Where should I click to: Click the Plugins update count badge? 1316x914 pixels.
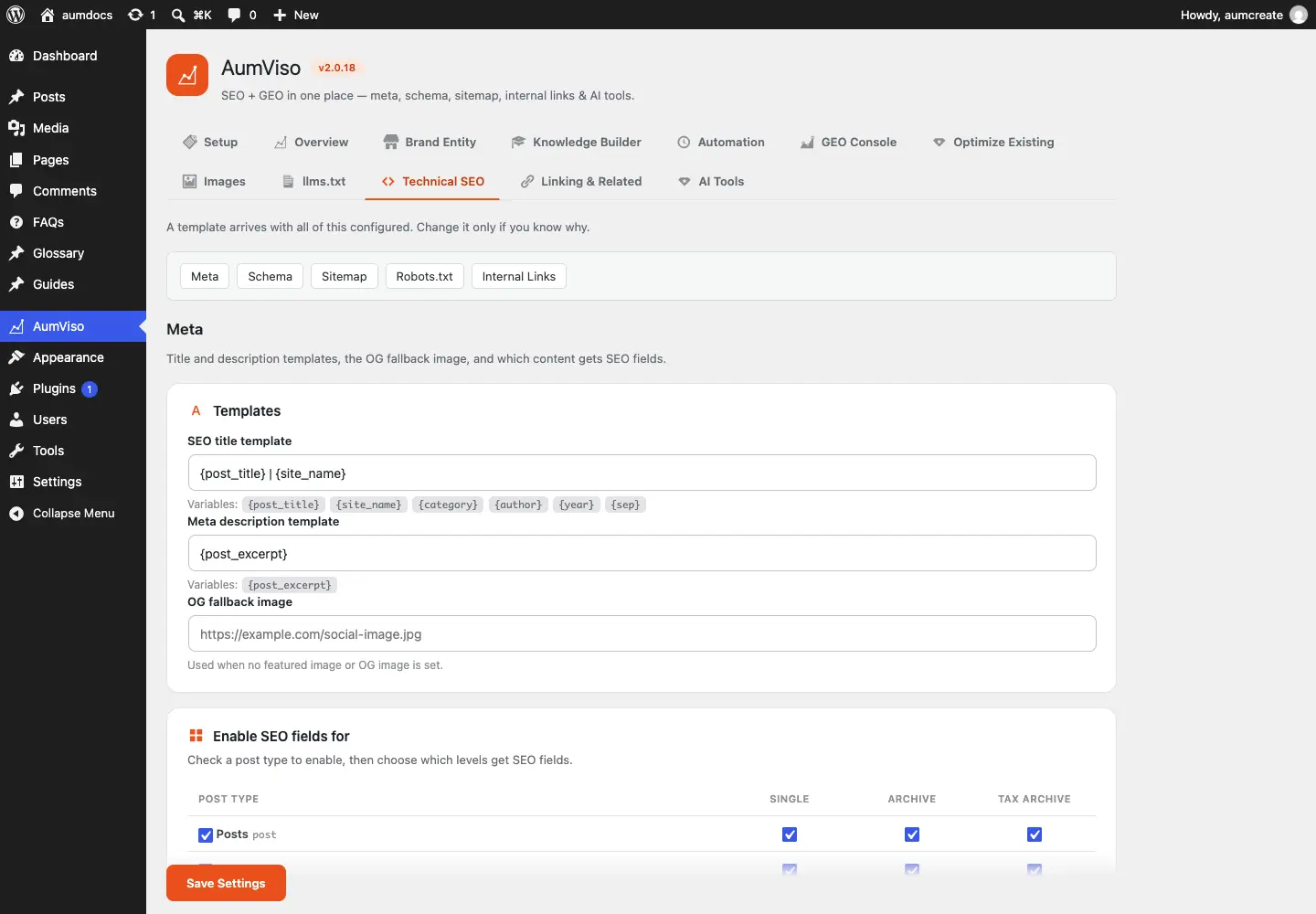click(90, 389)
